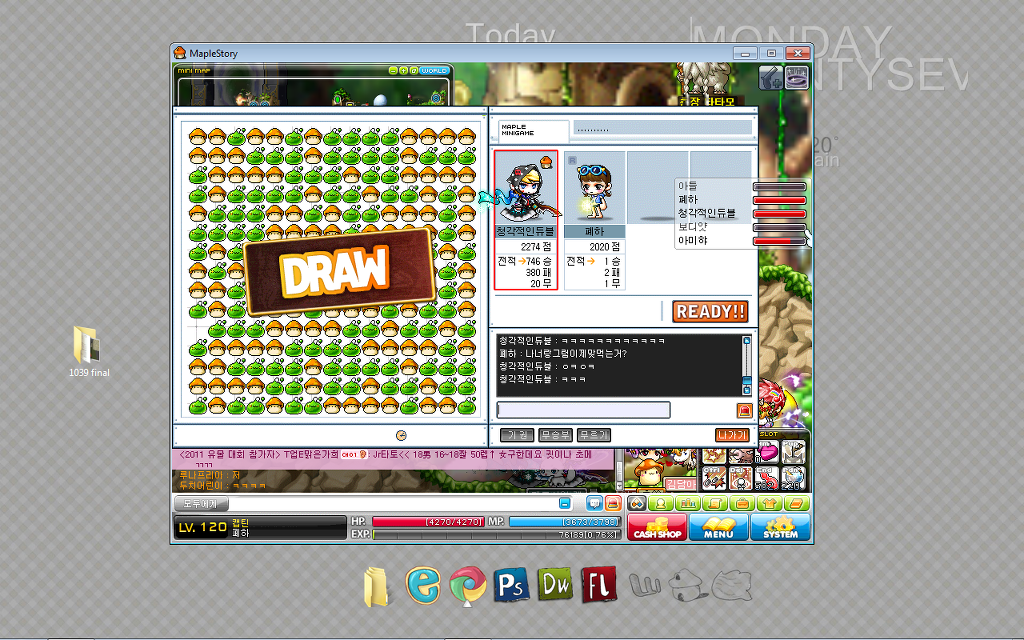Image resolution: width=1024 pixels, height=640 pixels.
Task: Click the minigame chat input field
Action: pyautogui.click(x=584, y=409)
